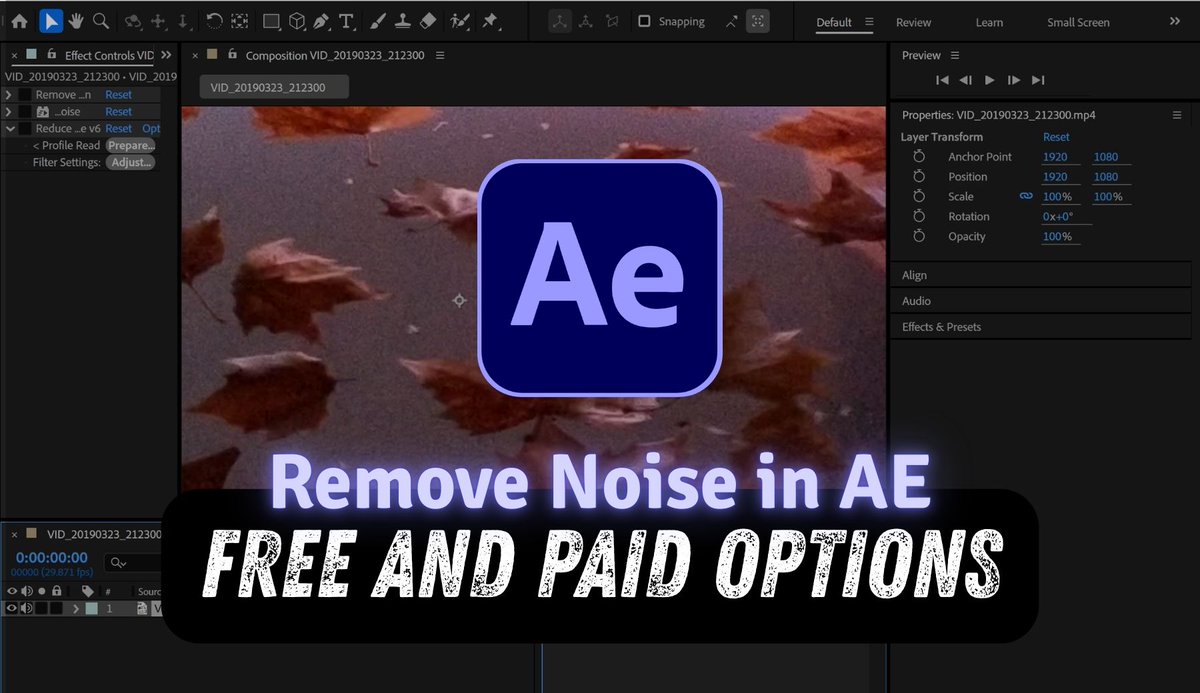Reset the Remove ...n effect
Image resolution: width=1200 pixels, height=693 pixels.
(x=119, y=95)
